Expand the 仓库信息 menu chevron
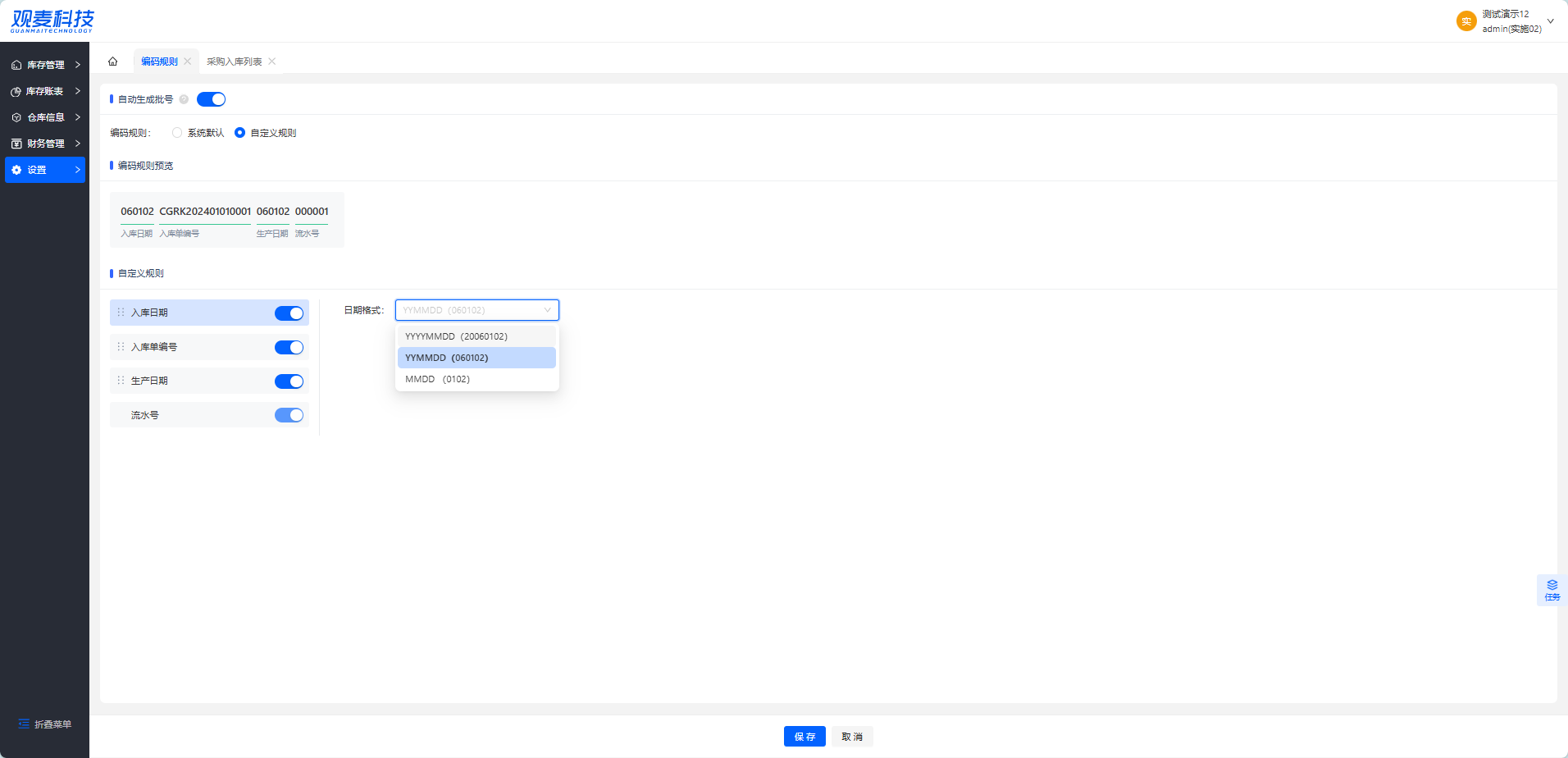This screenshot has width=1568, height=758. 78,117
